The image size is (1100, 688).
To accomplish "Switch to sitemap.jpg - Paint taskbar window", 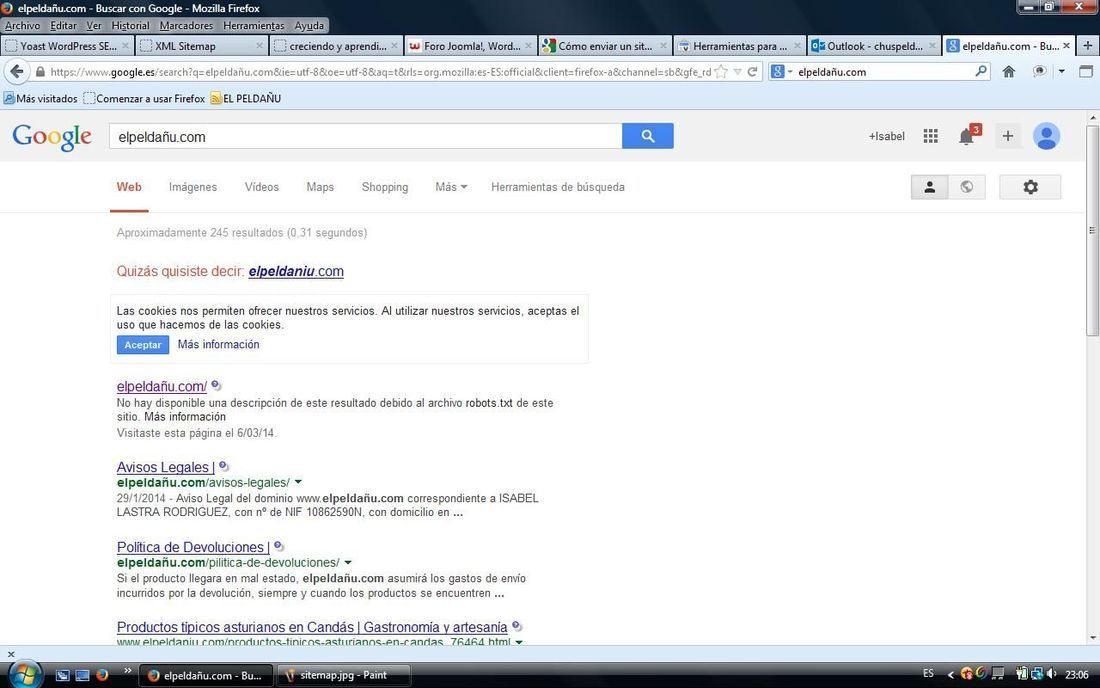I will 344,675.
